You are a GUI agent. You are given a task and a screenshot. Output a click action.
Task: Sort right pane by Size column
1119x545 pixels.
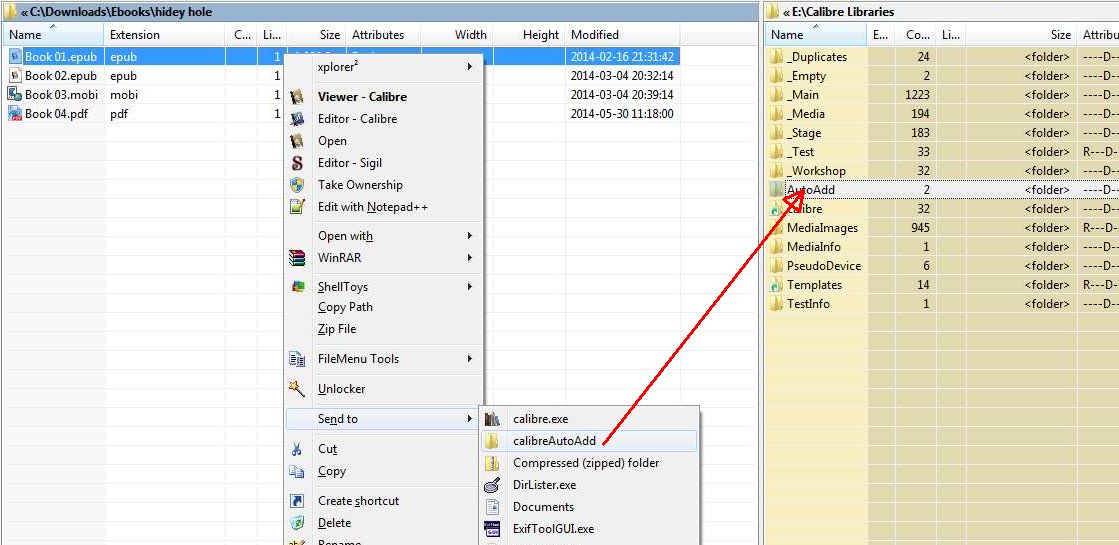point(1021,34)
